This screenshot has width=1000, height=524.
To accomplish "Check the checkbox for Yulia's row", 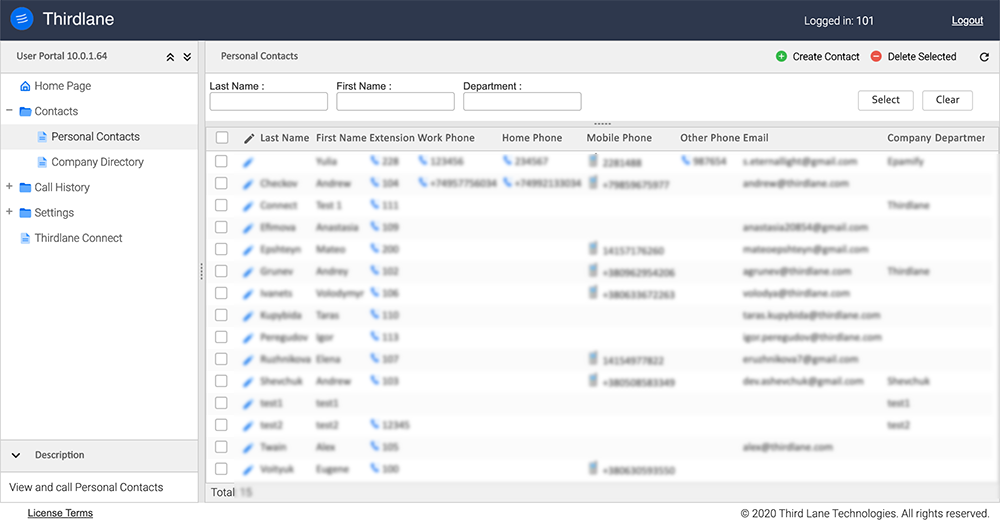I will coord(221,161).
